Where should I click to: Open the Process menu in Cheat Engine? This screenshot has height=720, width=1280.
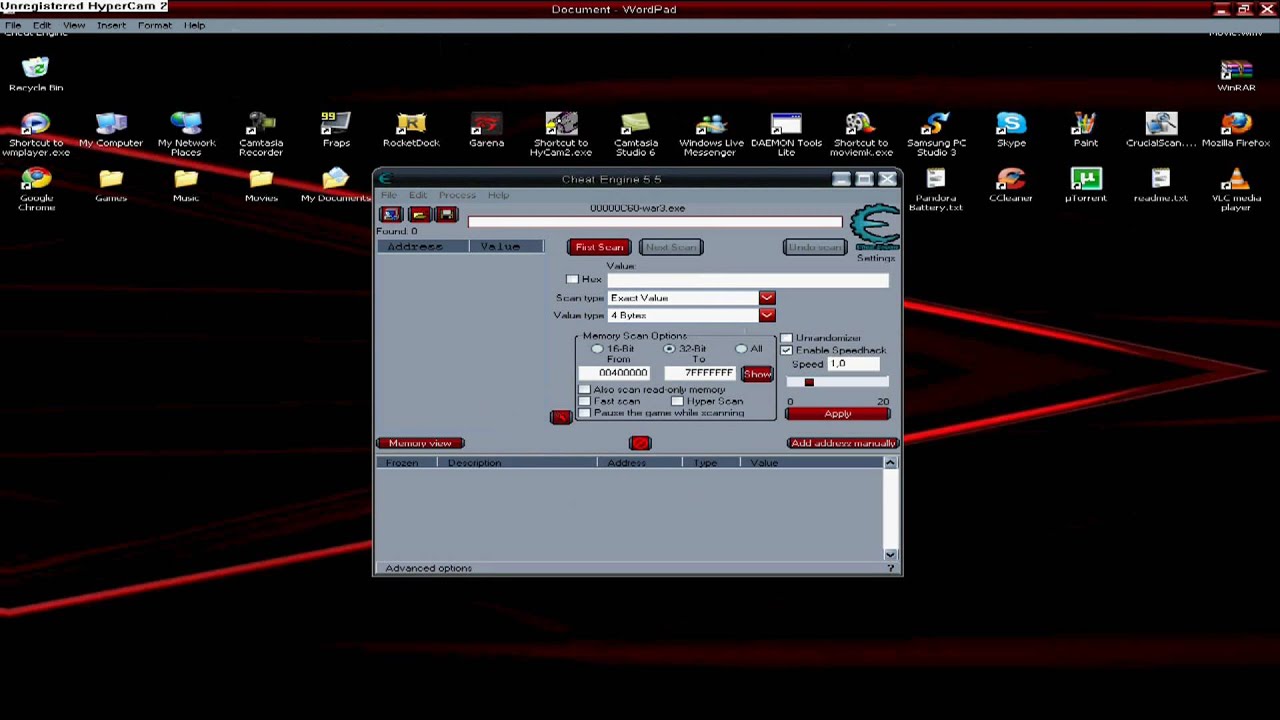(457, 195)
